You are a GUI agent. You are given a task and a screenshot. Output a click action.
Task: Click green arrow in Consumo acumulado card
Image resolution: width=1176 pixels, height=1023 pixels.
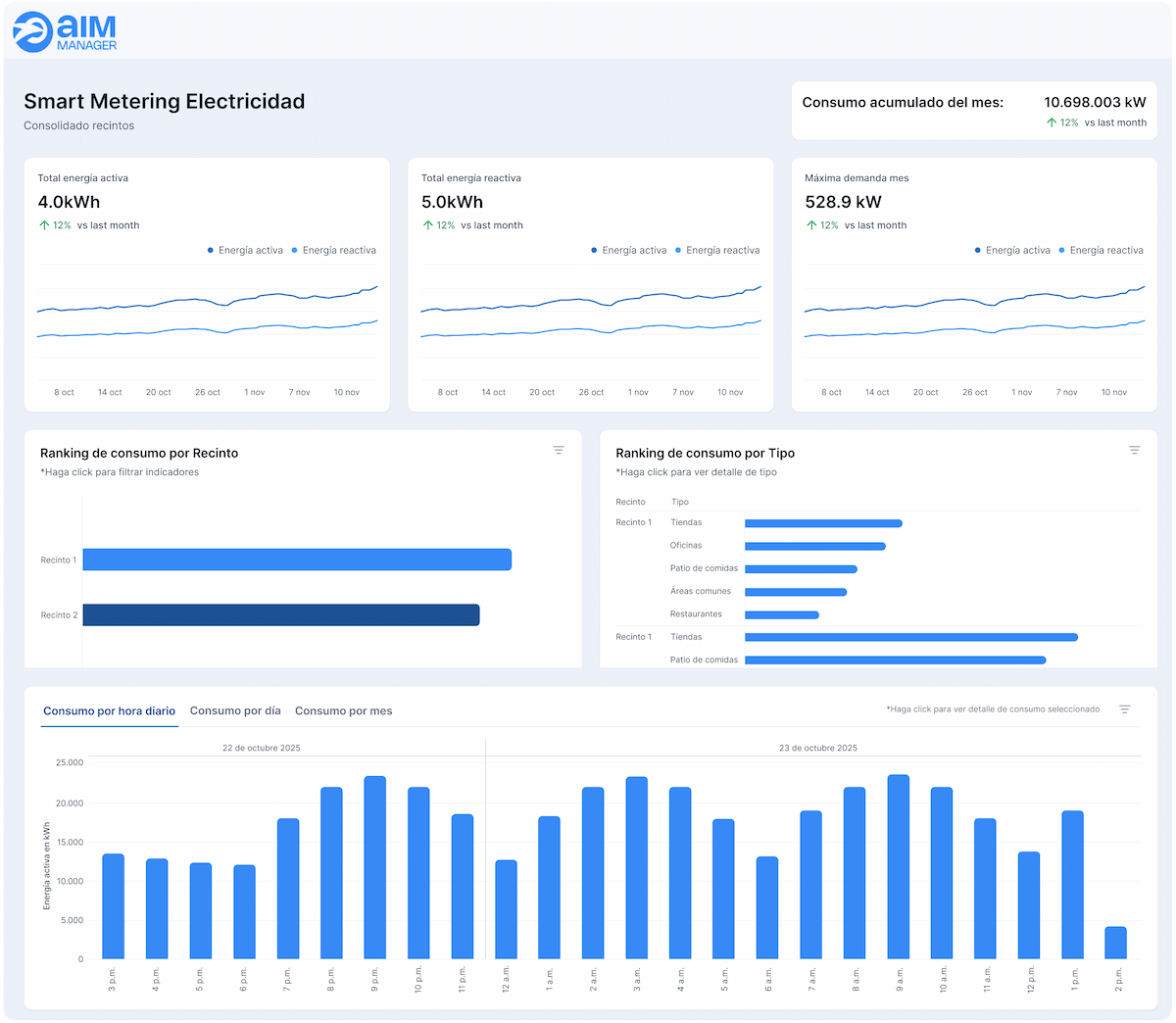[1052, 122]
